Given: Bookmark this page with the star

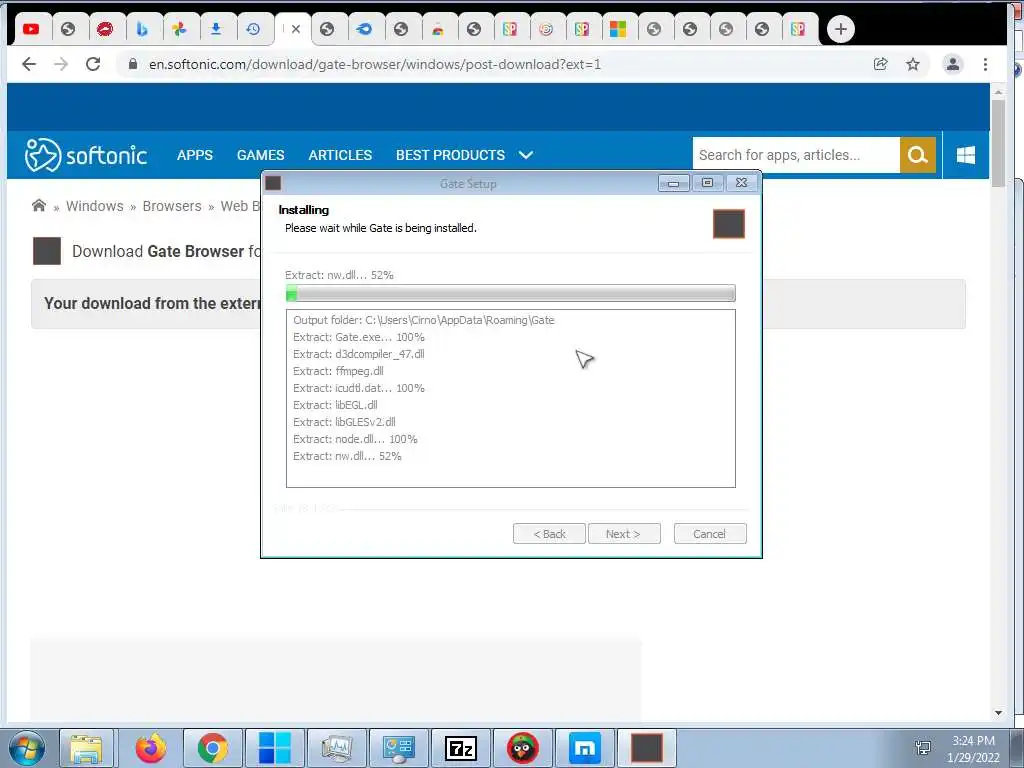Looking at the screenshot, I should pos(913,64).
